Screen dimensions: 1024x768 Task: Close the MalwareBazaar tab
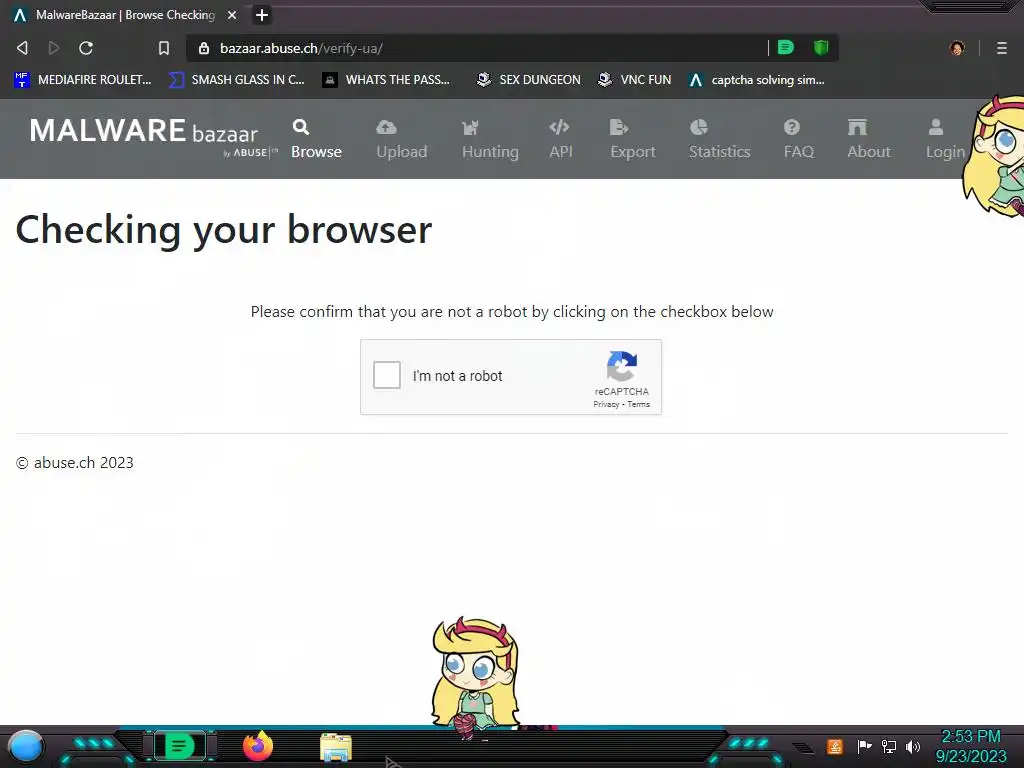pos(232,14)
